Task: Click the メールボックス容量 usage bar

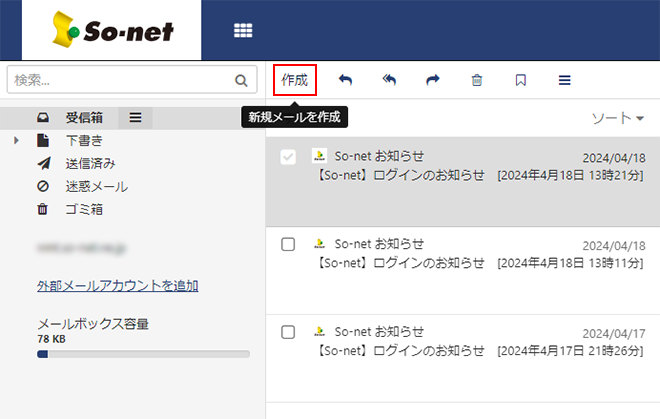Action: pyautogui.click(x=143, y=353)
